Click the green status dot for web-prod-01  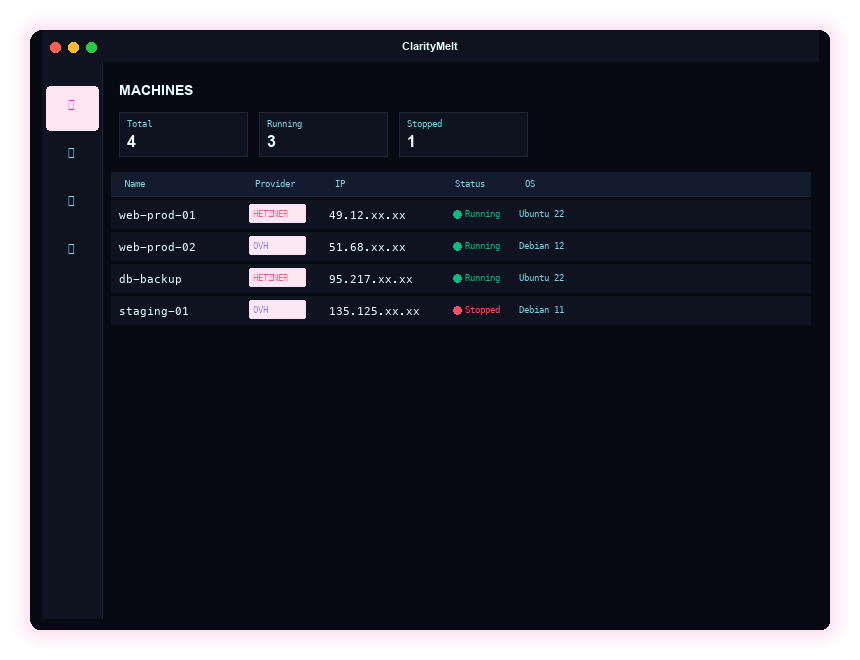click(x=457, y=215)
